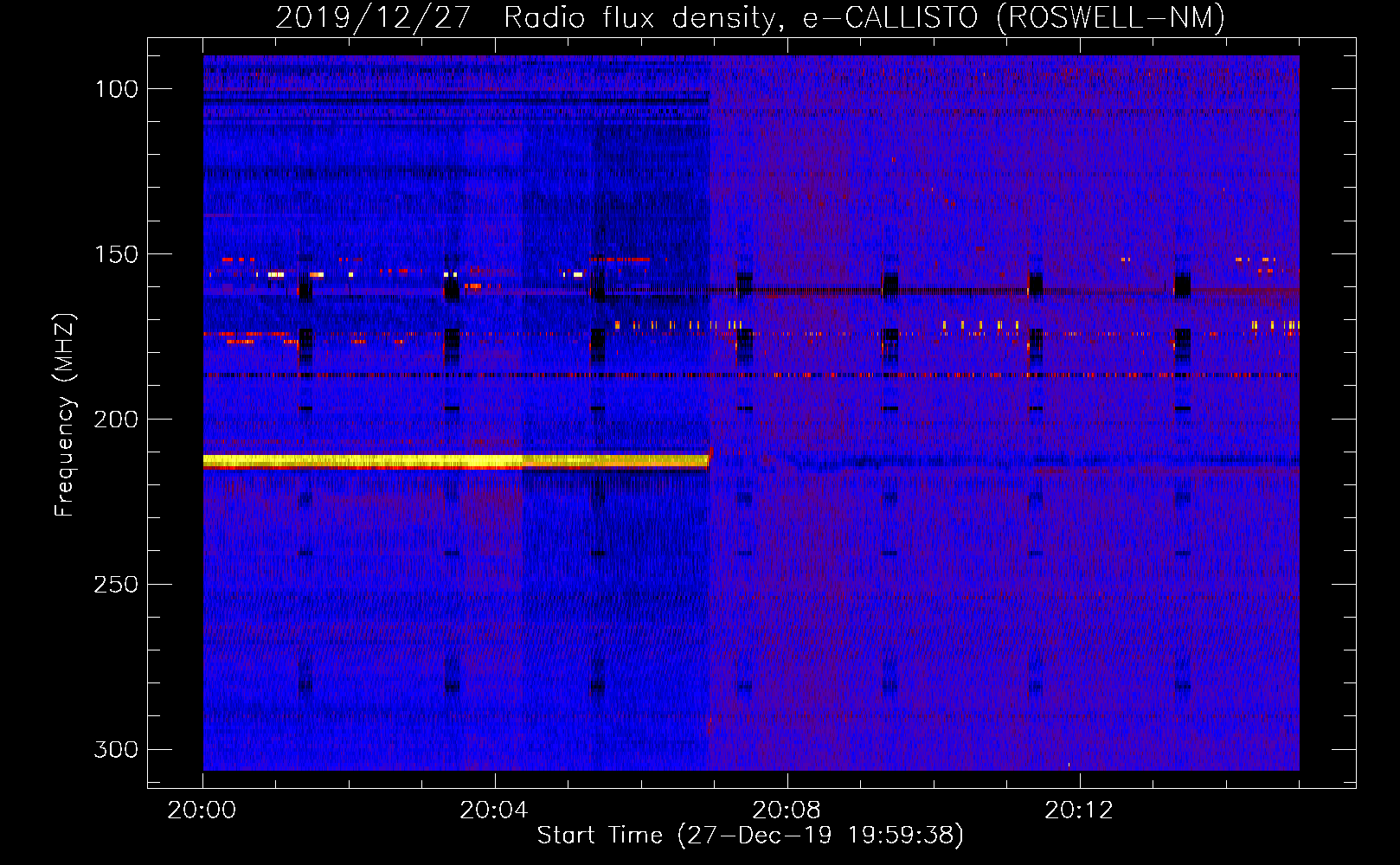
Task: Click the '20:04' time tick label
Action: [493, 811]
